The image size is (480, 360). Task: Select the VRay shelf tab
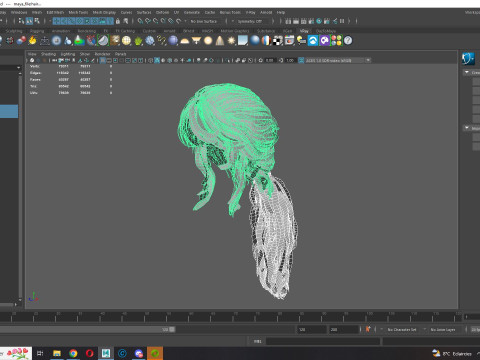[304, 31]
